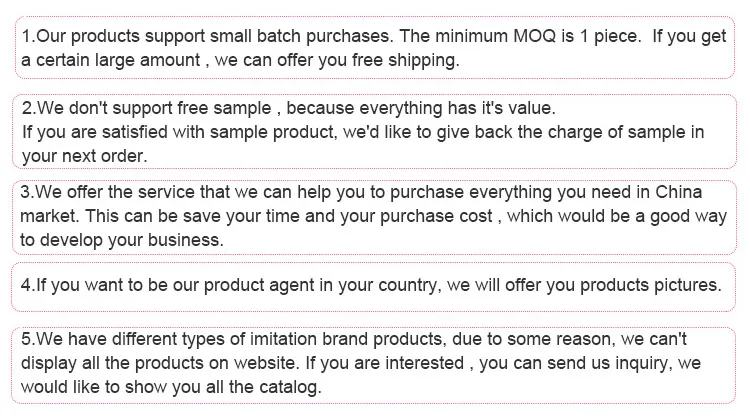Image resolution: width=750 pixels, height=419 pixels.
Task: Click the "display all the products on website" text
Action: point(153,363)
